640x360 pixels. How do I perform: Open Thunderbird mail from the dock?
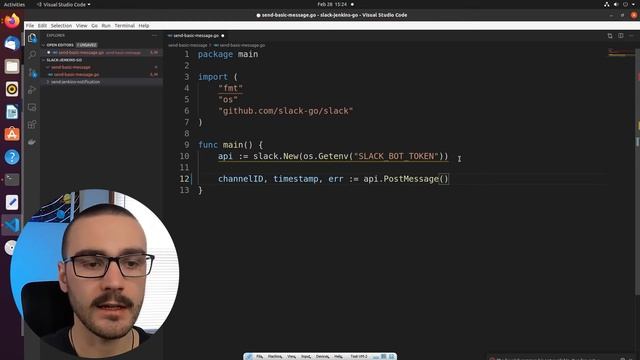pyautogui.click(x=12, y=43)
